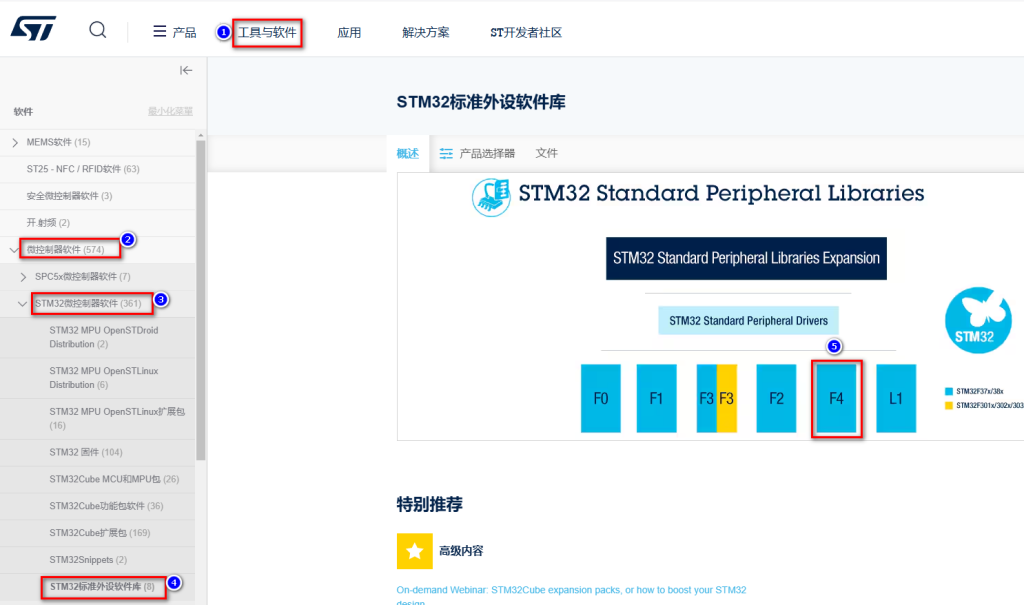1024x605 pixels.
Task: Open the search magnifier icon
Action: [98, 30]
